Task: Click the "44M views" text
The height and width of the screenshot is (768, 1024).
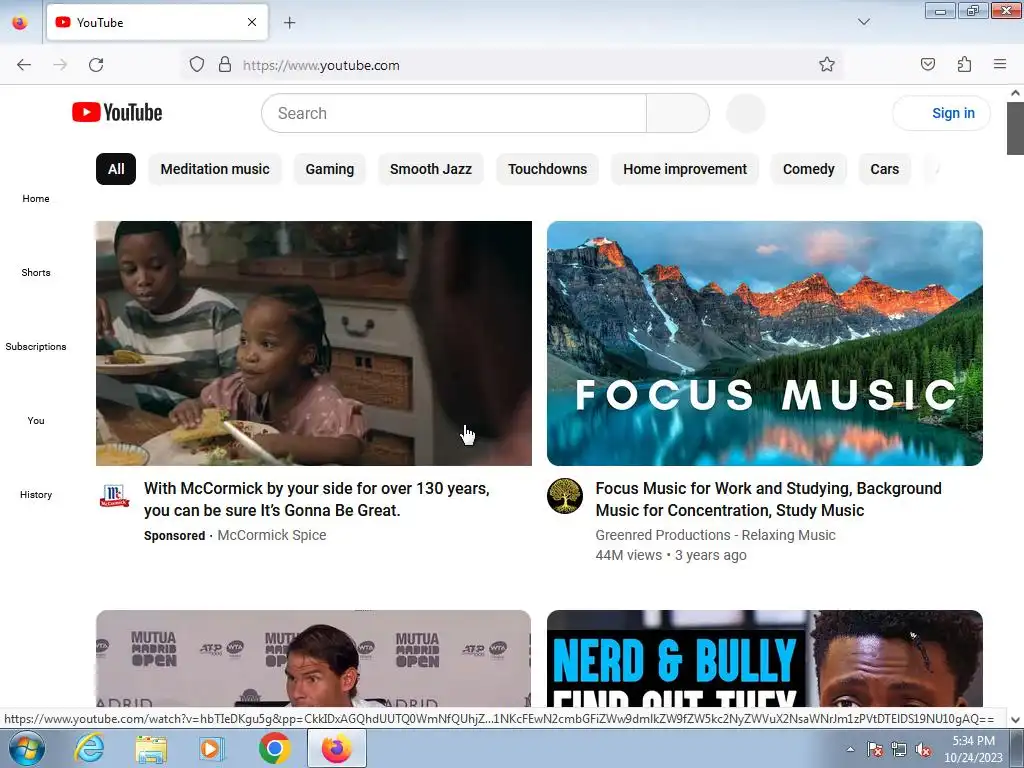Action: tap(628, 555)
